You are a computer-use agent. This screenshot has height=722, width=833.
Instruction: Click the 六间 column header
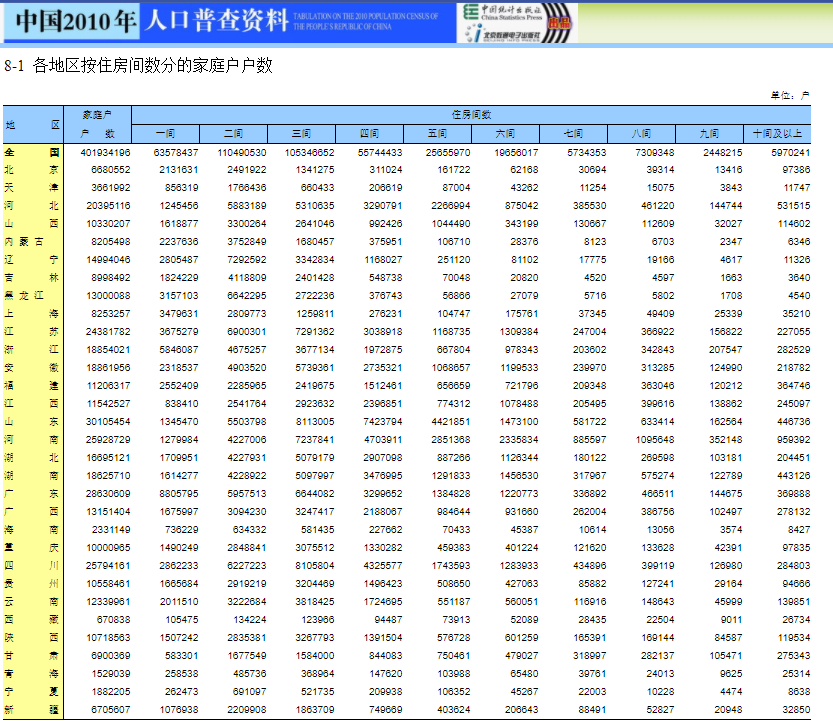pyautogui.click(x=505, y=133)
